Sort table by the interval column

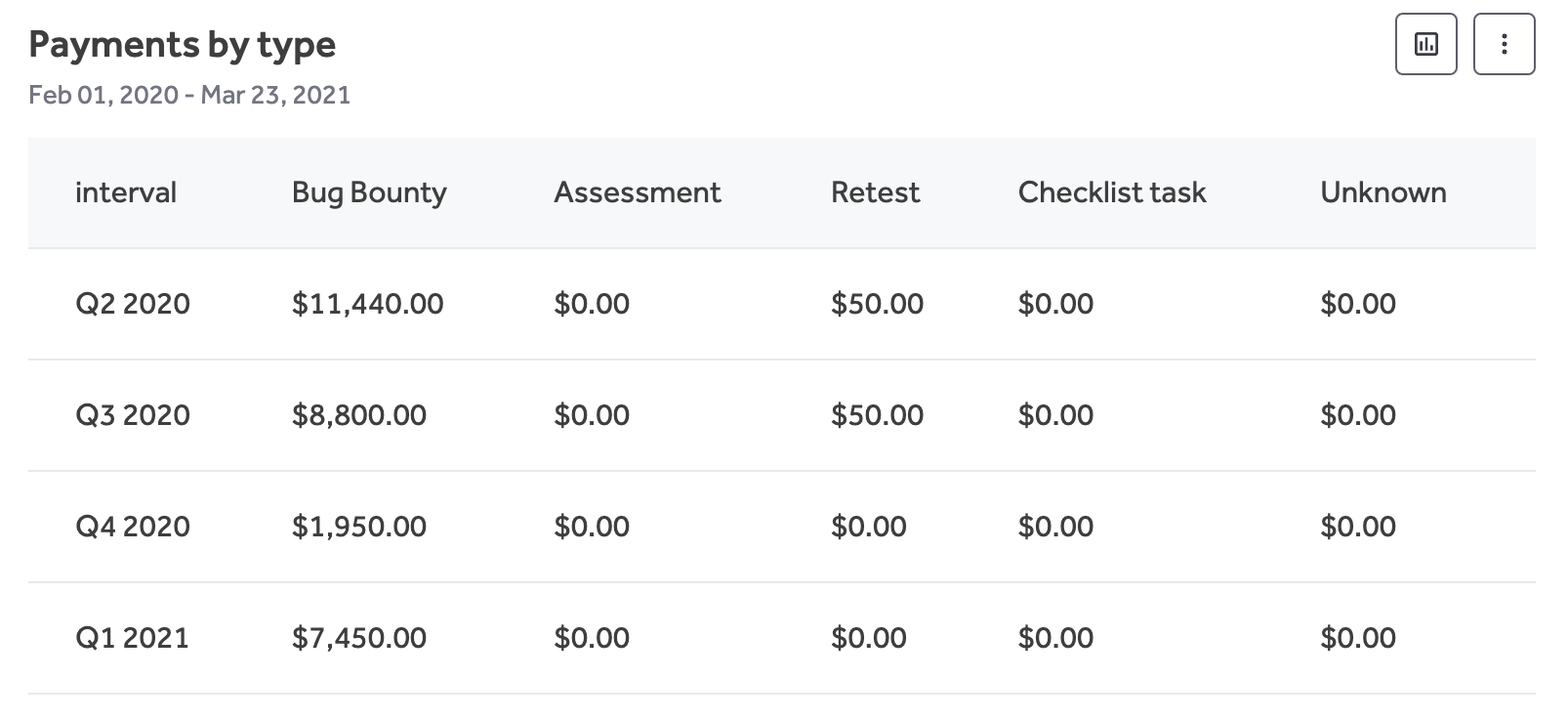[126, 192]
